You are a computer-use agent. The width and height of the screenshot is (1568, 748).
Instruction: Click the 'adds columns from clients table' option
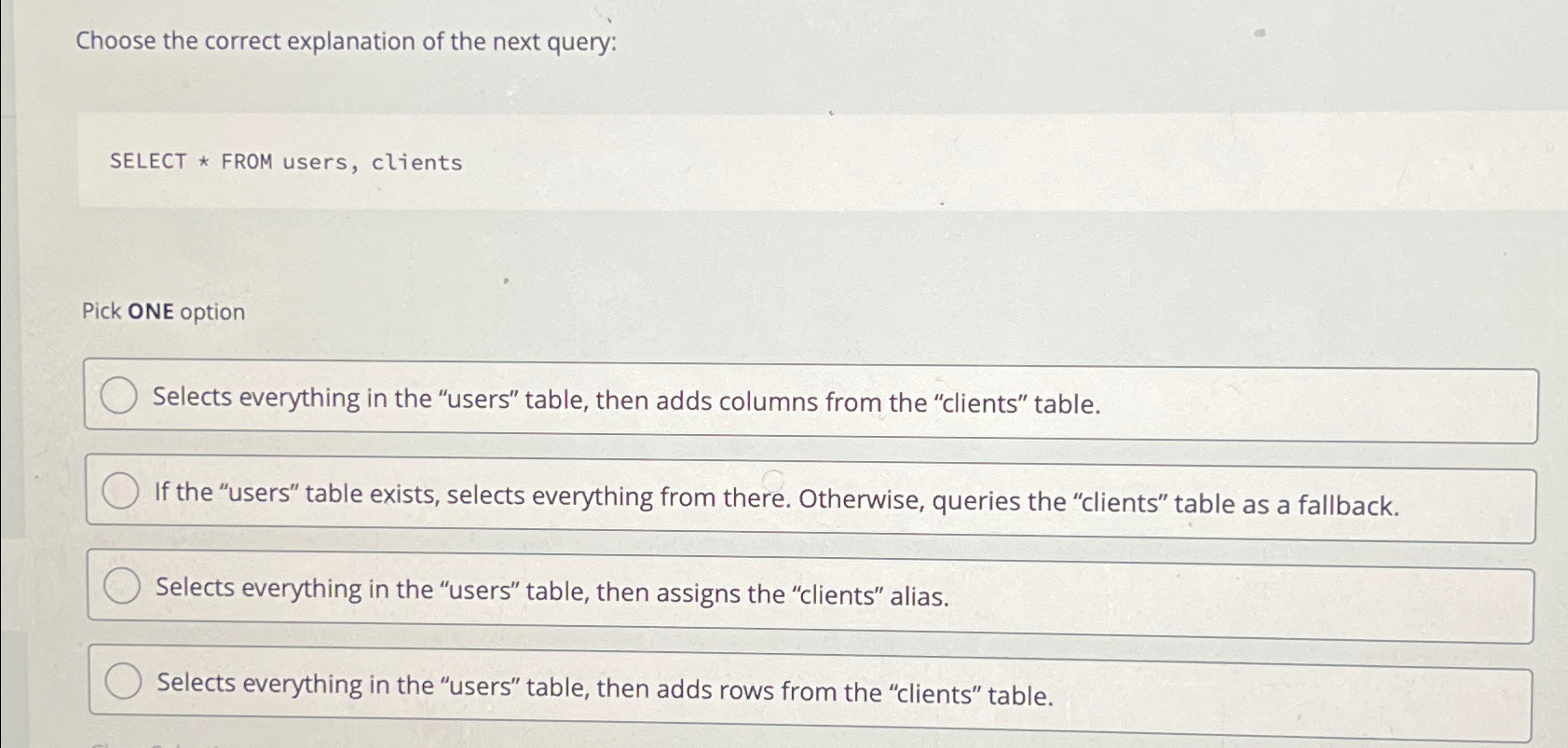(627, 401)
